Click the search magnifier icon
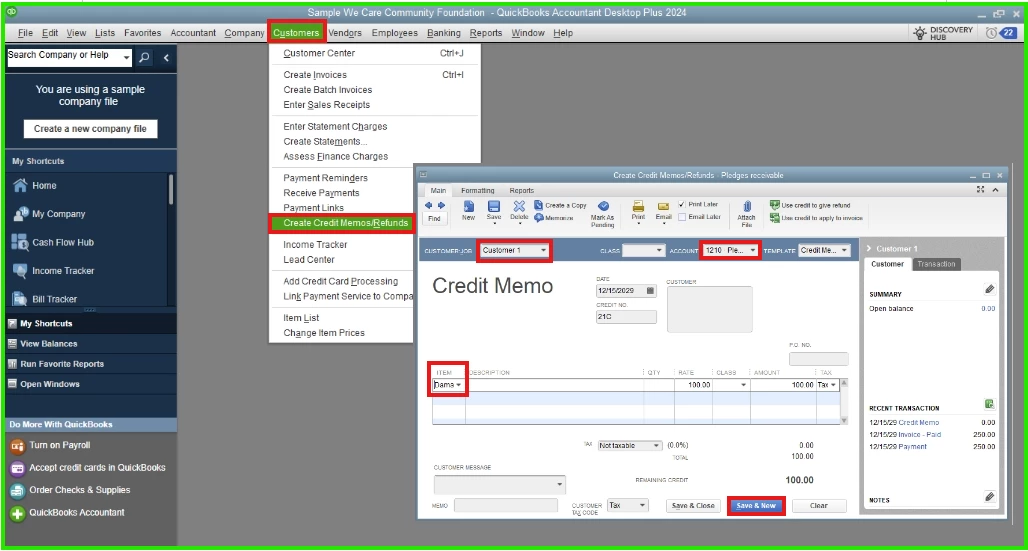The height and width of the screenshot is (551, 1028). click(144, 58)
